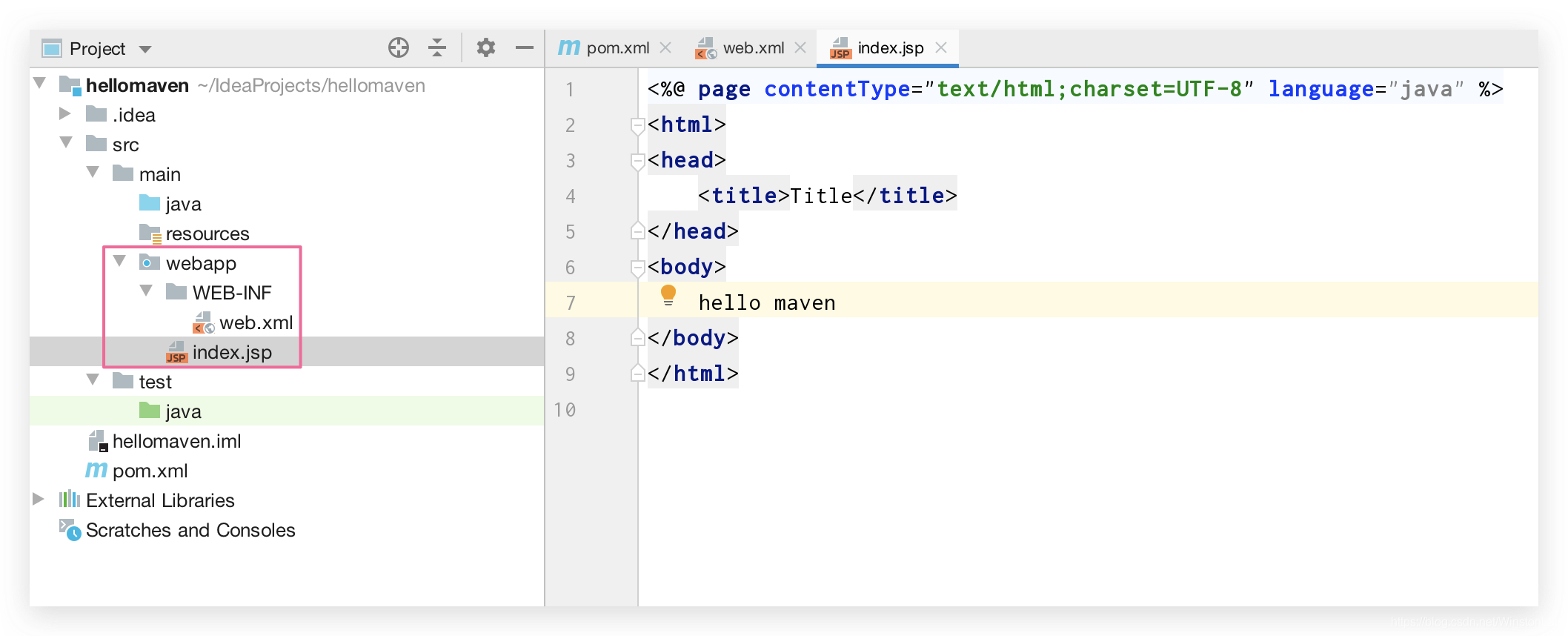Click the collapse all icon in Project panel
This screenshot has width=1568, height=636.
pos(437,48)
